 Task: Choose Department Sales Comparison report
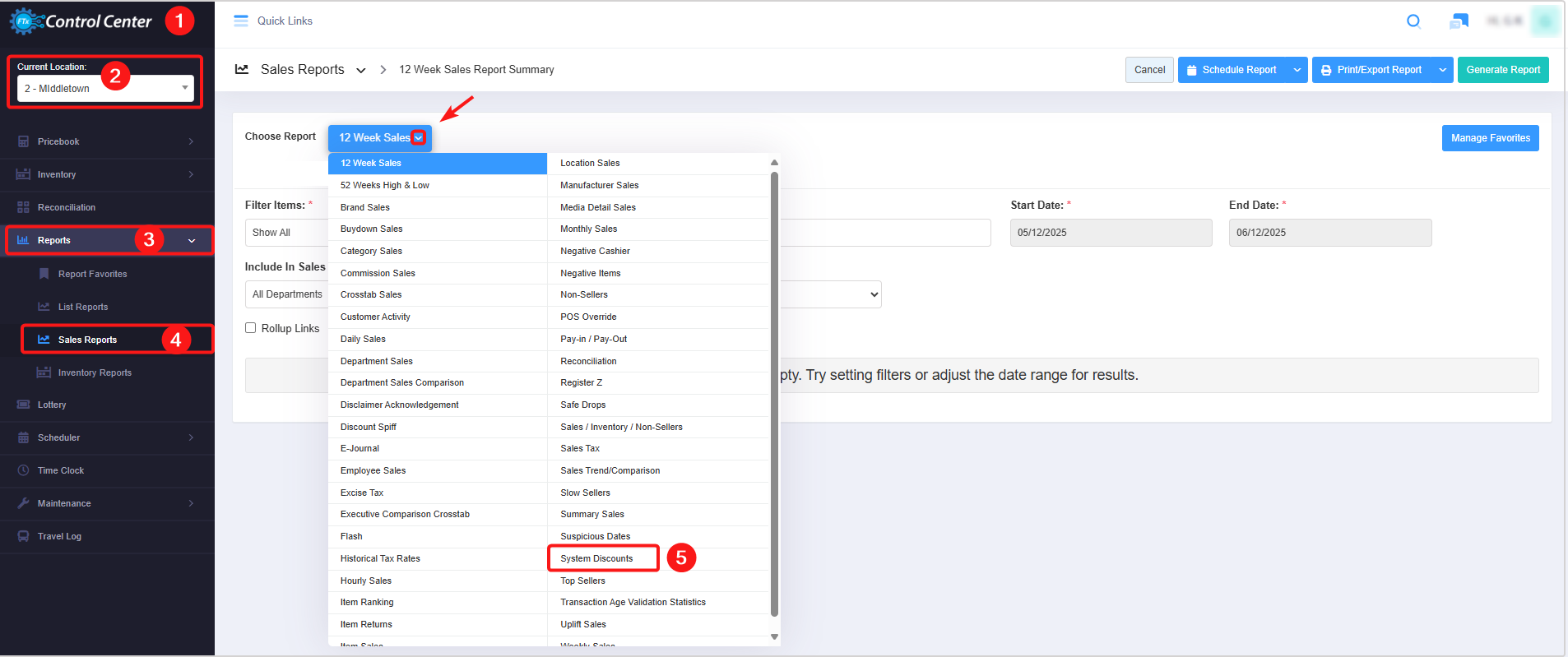(x=402, y=383)
